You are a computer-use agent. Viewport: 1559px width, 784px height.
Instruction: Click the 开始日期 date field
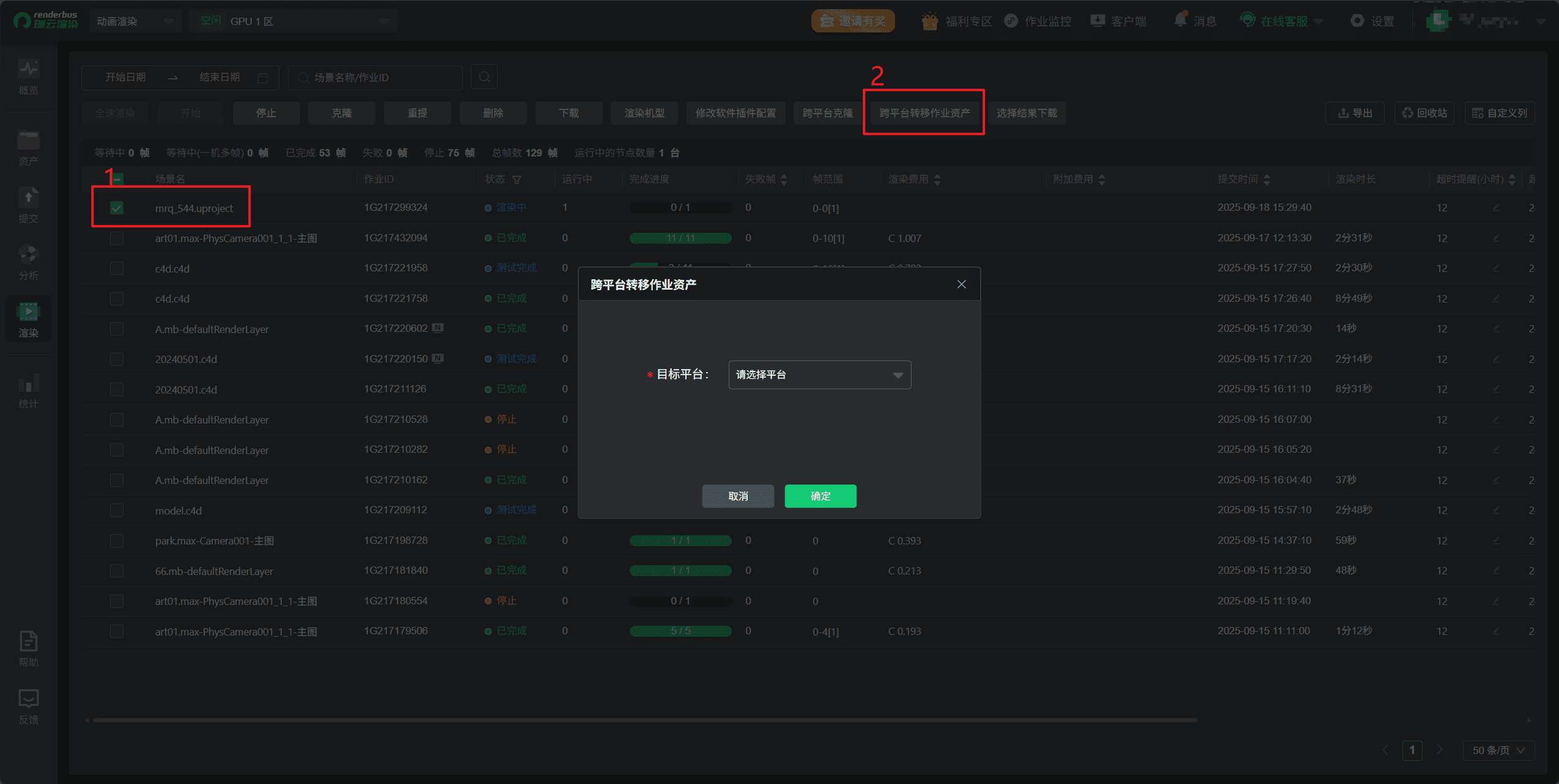tap(125, 78)
